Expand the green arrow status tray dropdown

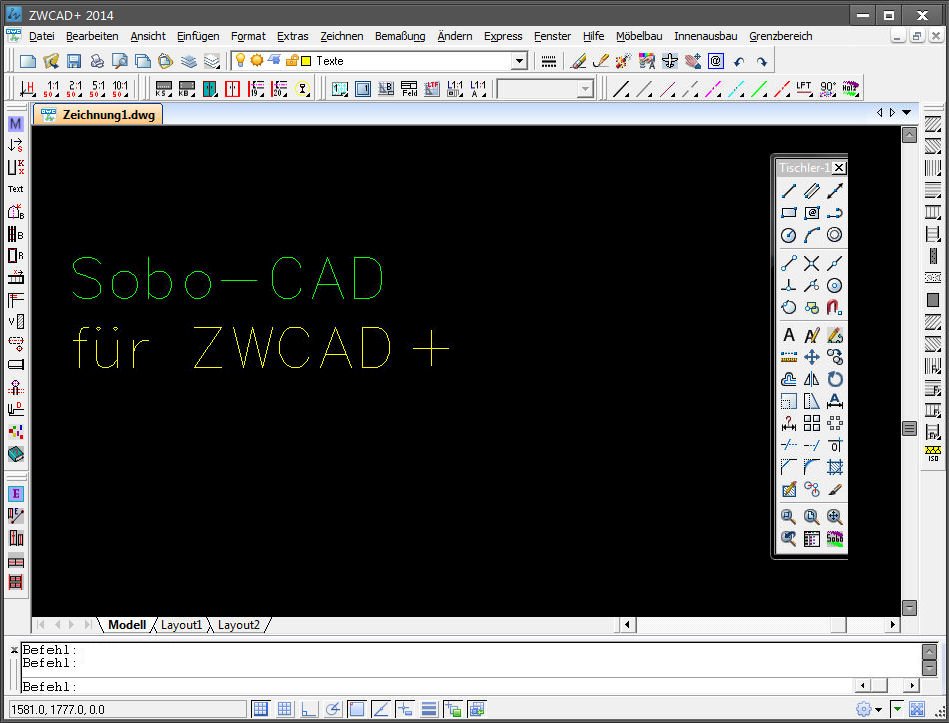[897, 709]
